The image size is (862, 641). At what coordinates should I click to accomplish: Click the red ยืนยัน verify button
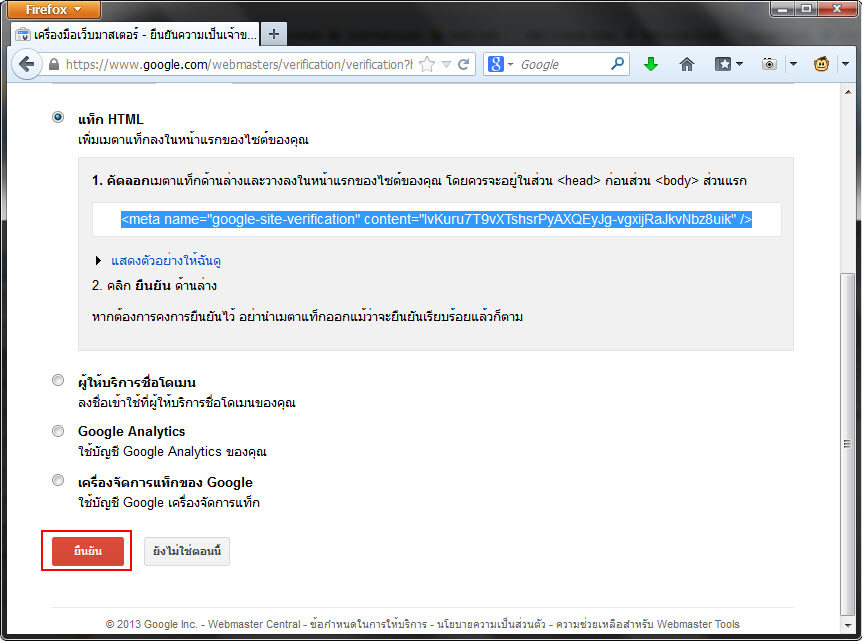pyautogui.click(x=88, y=551)
